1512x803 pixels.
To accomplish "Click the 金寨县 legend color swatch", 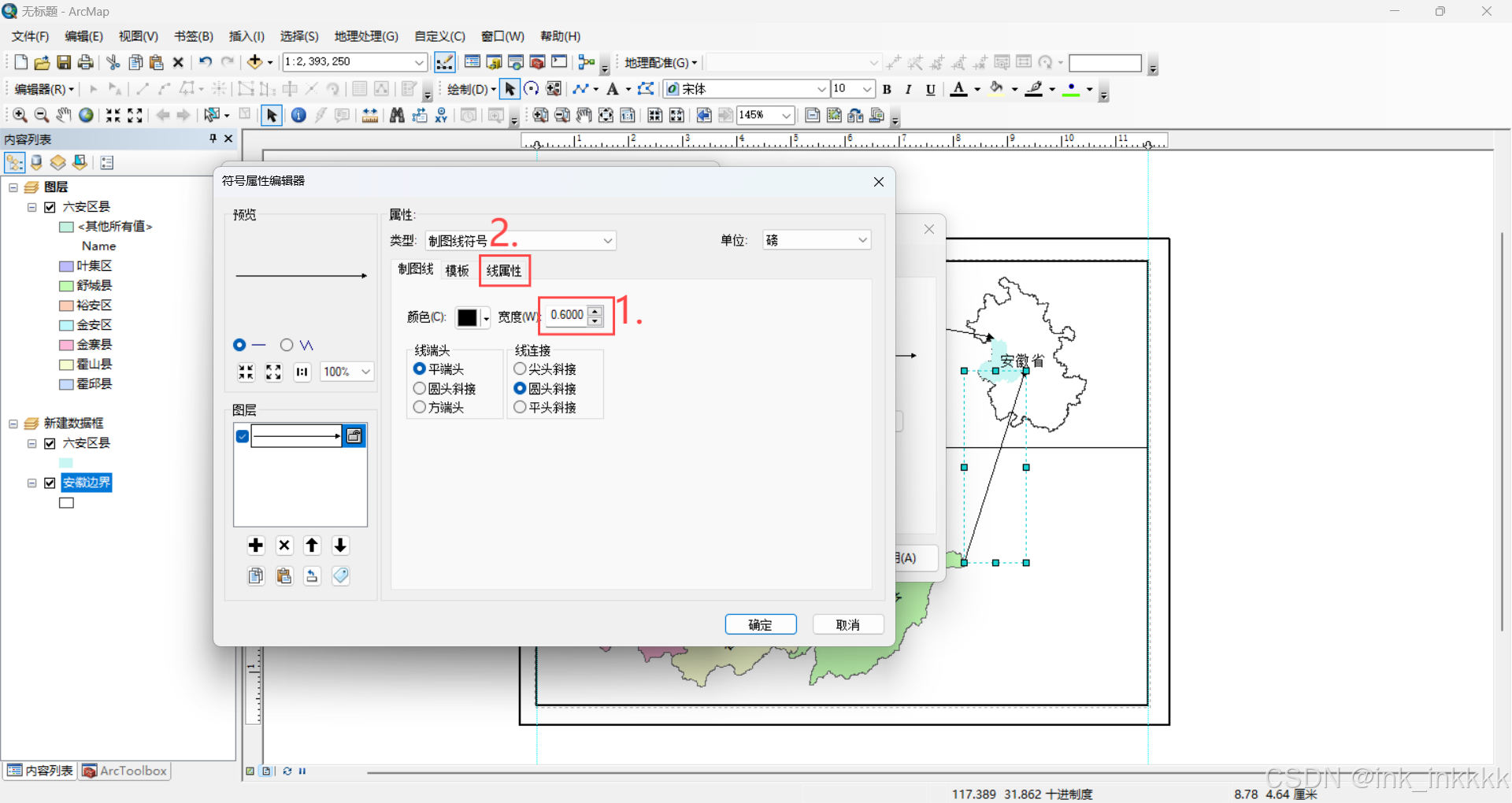I will tap(67, 346).
